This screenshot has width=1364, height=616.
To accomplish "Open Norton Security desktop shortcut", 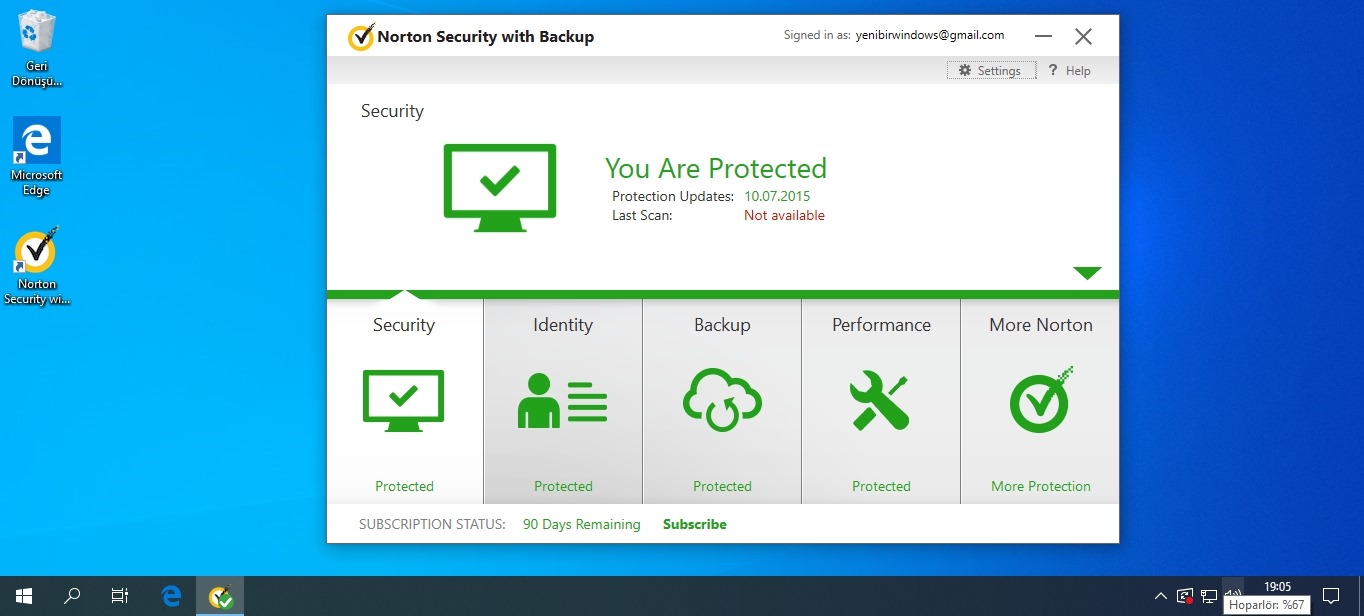I will 37,266.
